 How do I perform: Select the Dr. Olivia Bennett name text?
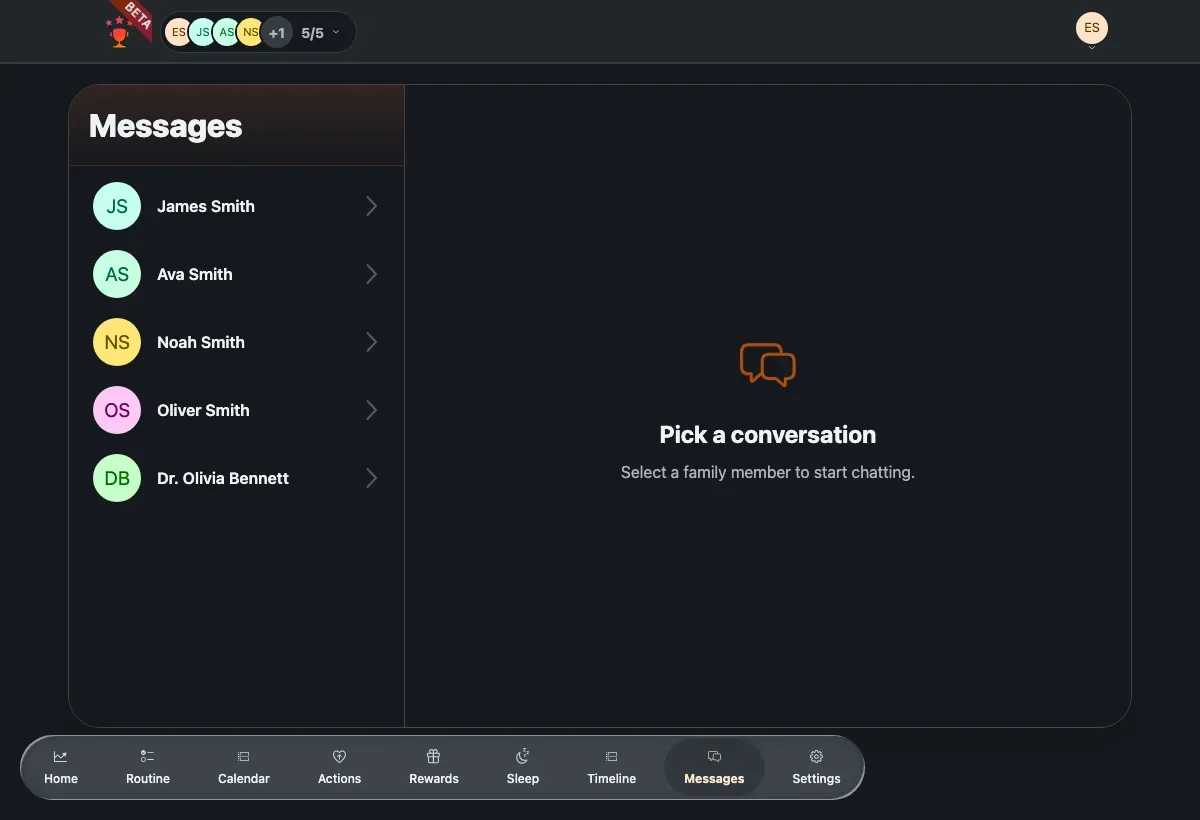(223, 478)
